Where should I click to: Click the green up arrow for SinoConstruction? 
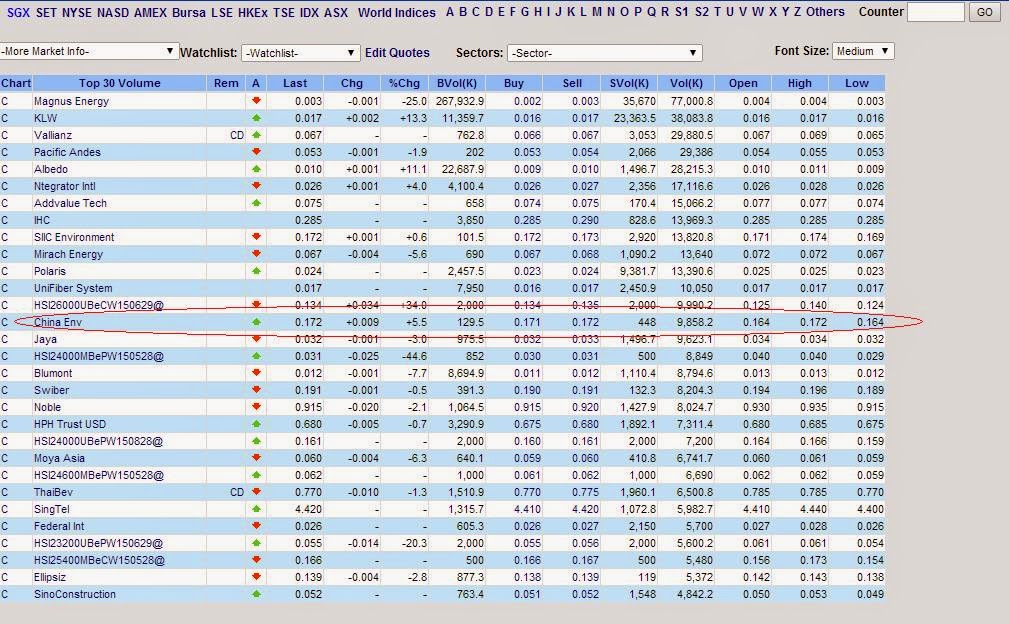click(256, 594)
